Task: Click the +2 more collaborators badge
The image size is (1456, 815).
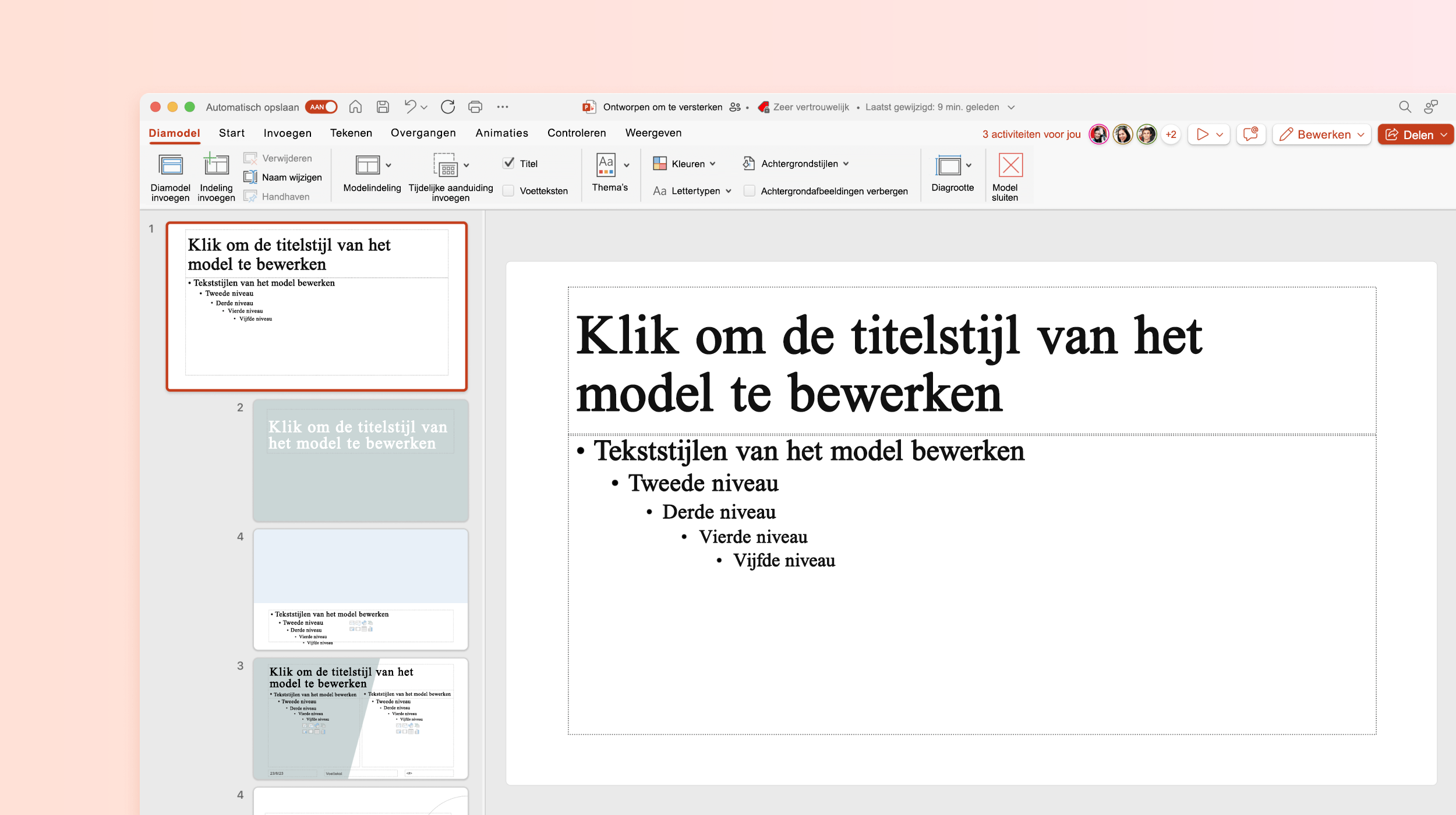Action: 1171,134
